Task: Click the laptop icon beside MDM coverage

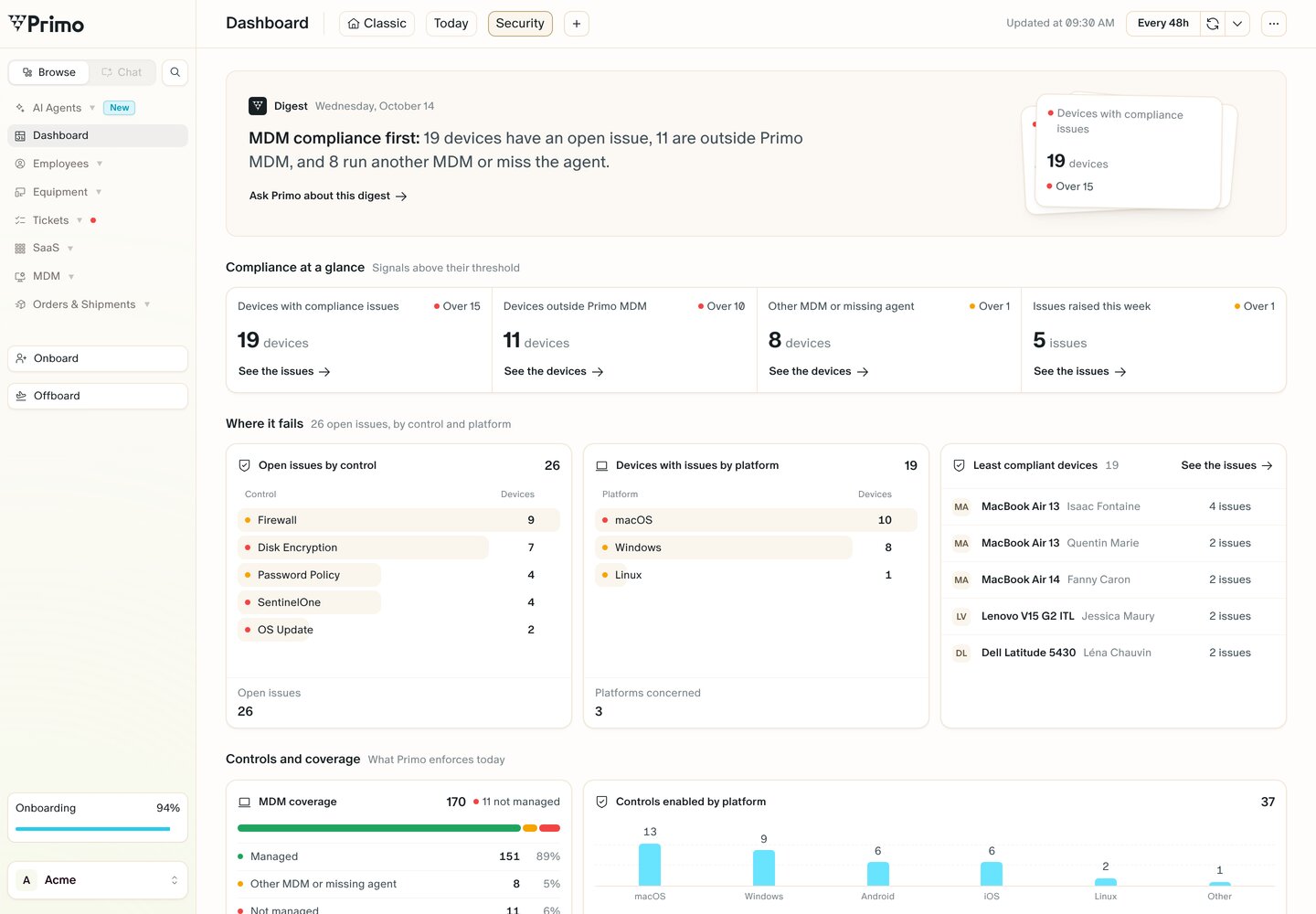Action: (245, 802)
